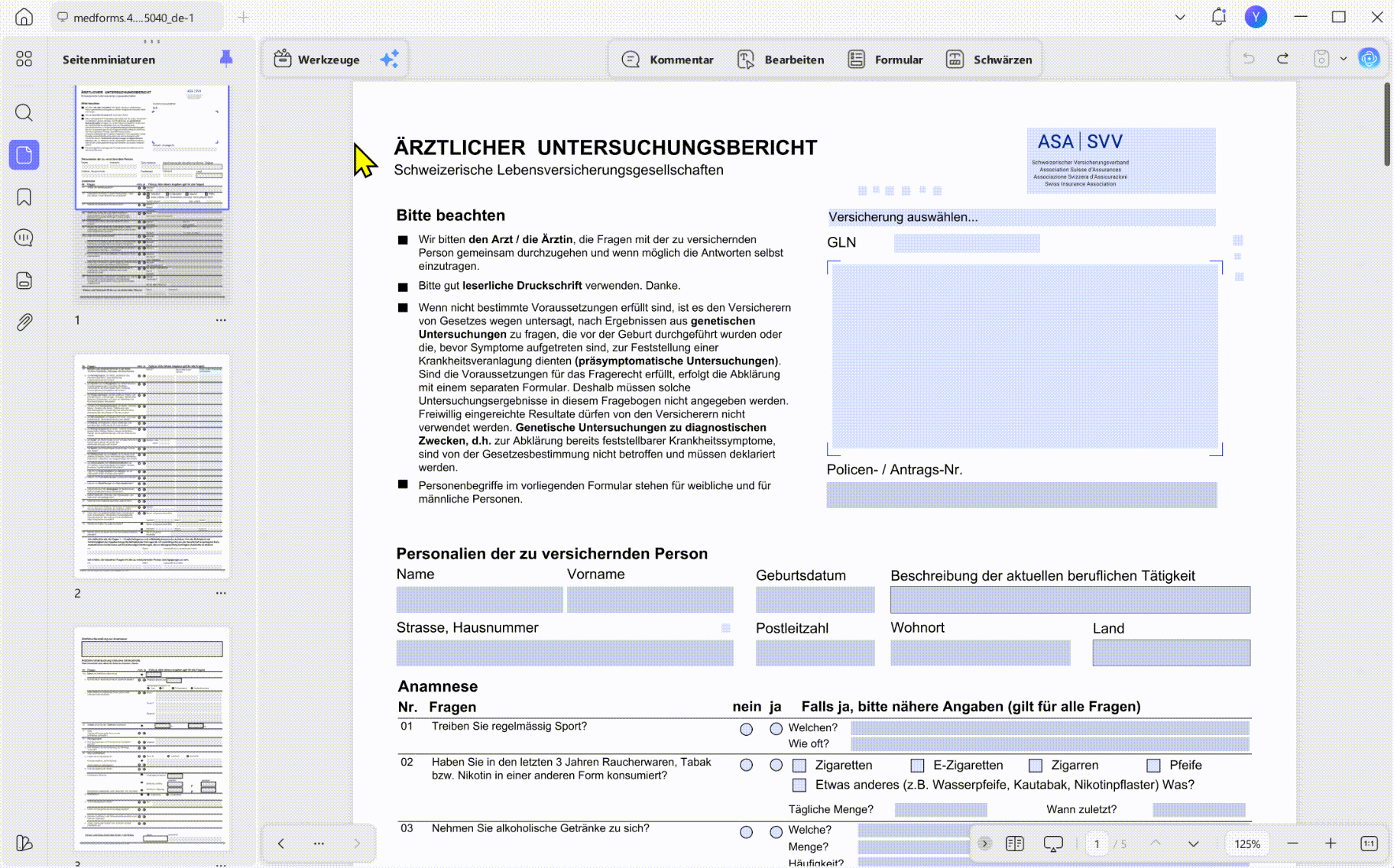
Task: Check the Zigarren checkbox
Action: (1036, 765)
